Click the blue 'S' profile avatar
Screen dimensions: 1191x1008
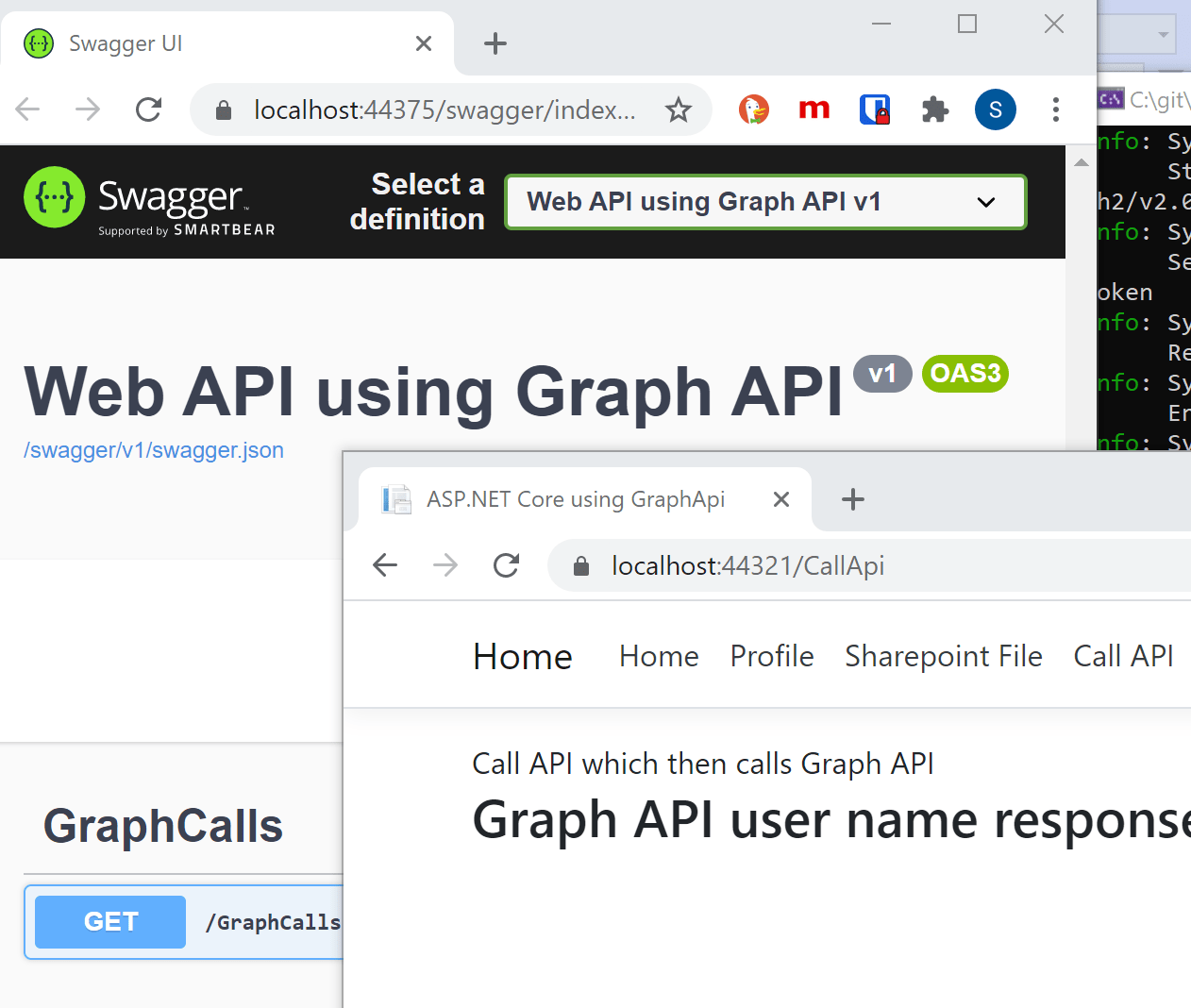[995, 110]
